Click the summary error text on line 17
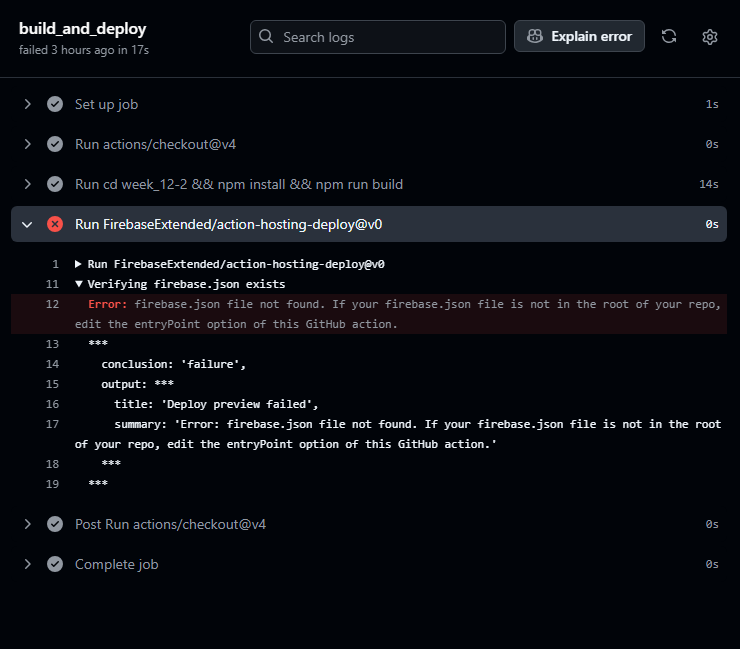 398,434
